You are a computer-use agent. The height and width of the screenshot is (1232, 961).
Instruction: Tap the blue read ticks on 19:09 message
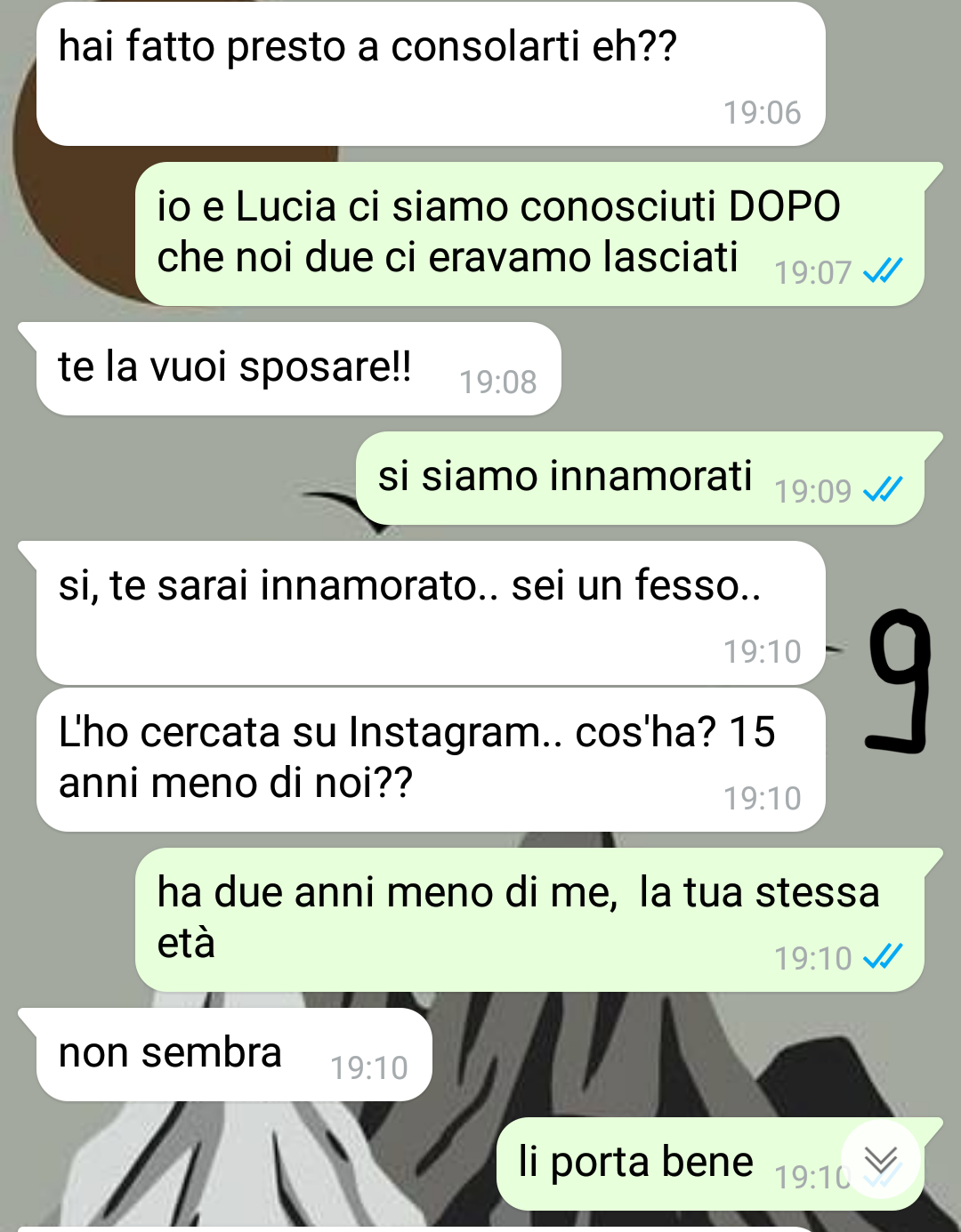883,489
